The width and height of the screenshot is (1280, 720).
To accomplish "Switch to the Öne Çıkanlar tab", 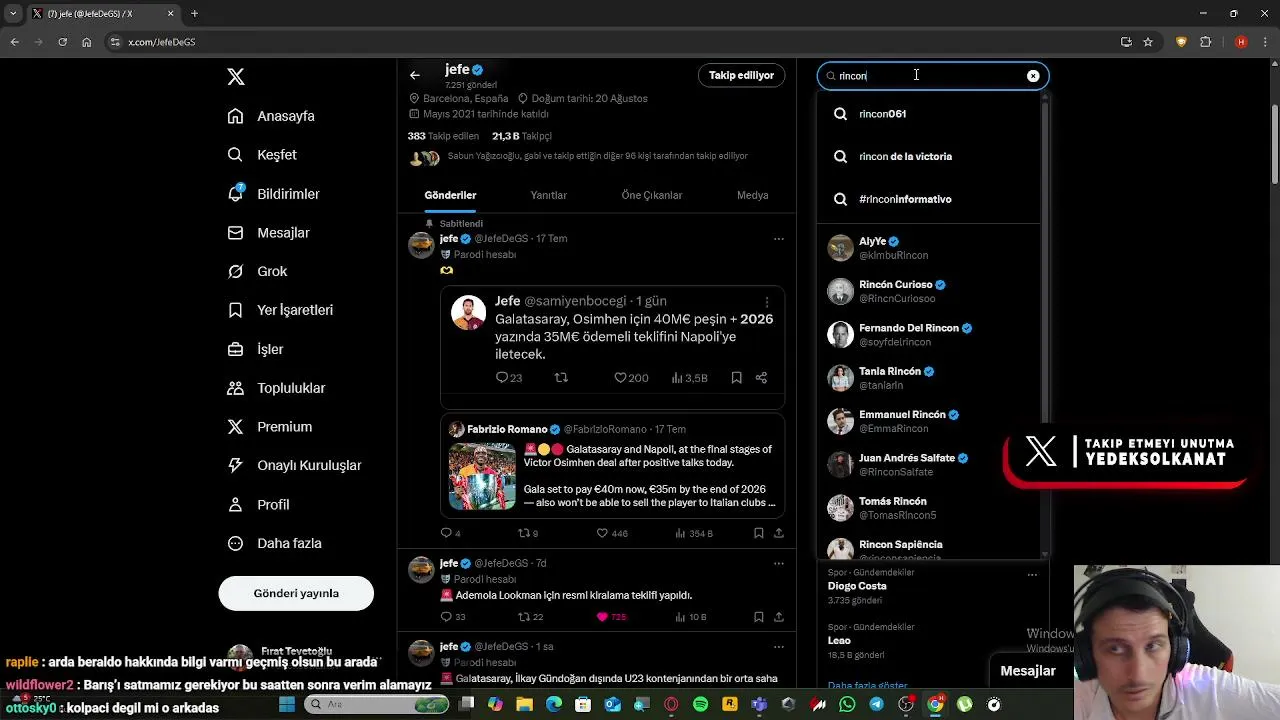I will pos(652,195).
